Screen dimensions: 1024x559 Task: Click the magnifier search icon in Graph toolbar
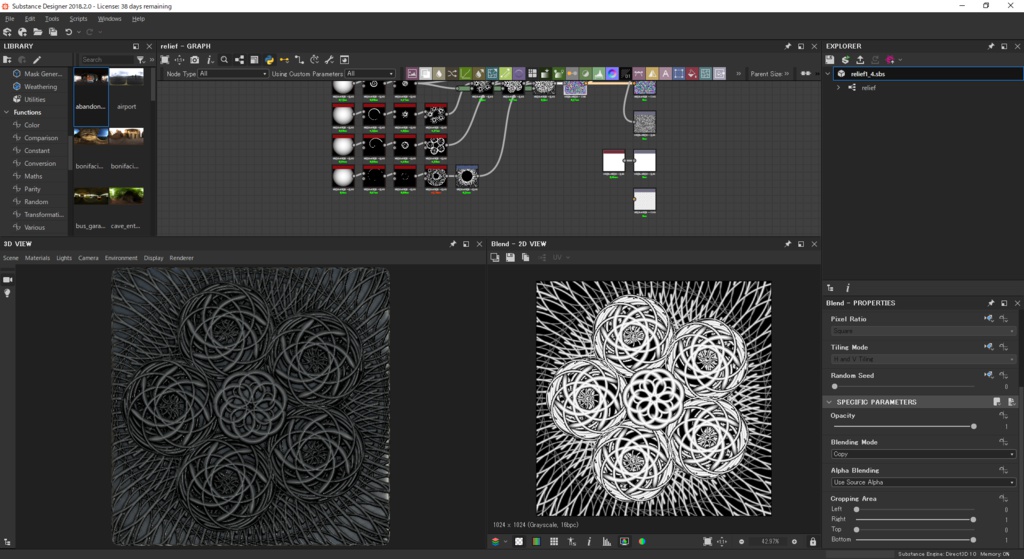tap(224, 59)
